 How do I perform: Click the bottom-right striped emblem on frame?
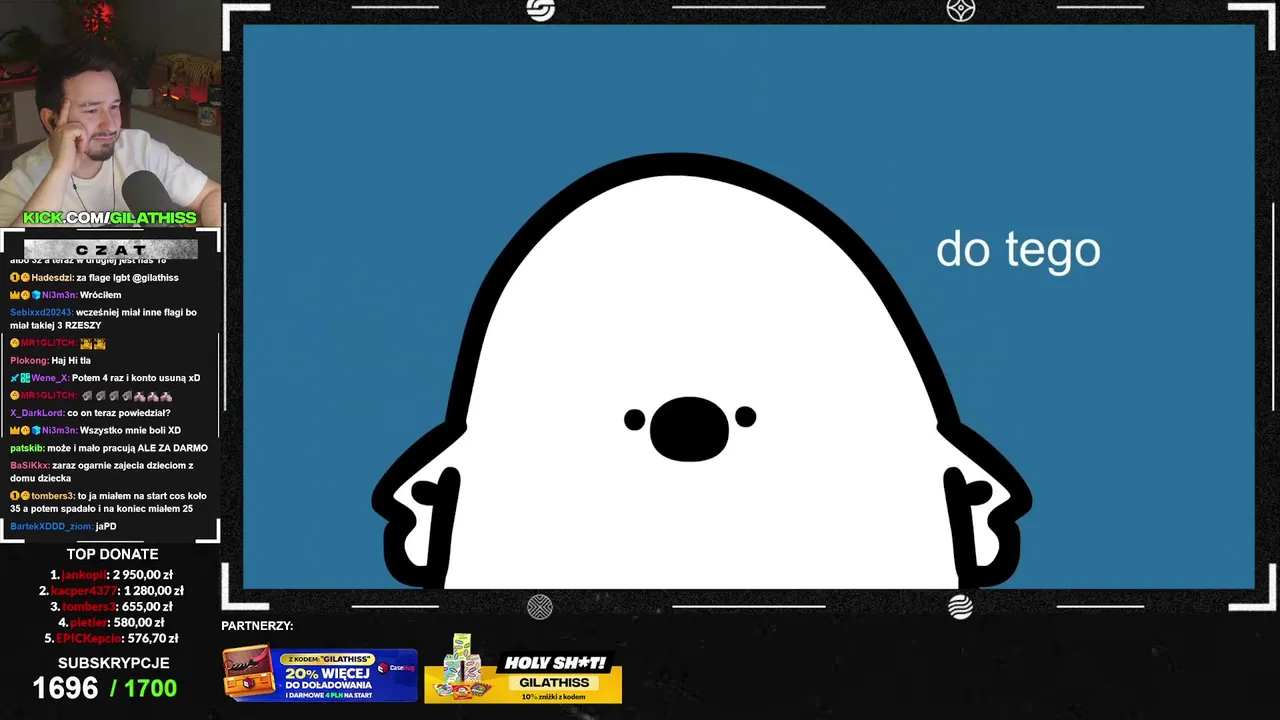tap(960, 607)
